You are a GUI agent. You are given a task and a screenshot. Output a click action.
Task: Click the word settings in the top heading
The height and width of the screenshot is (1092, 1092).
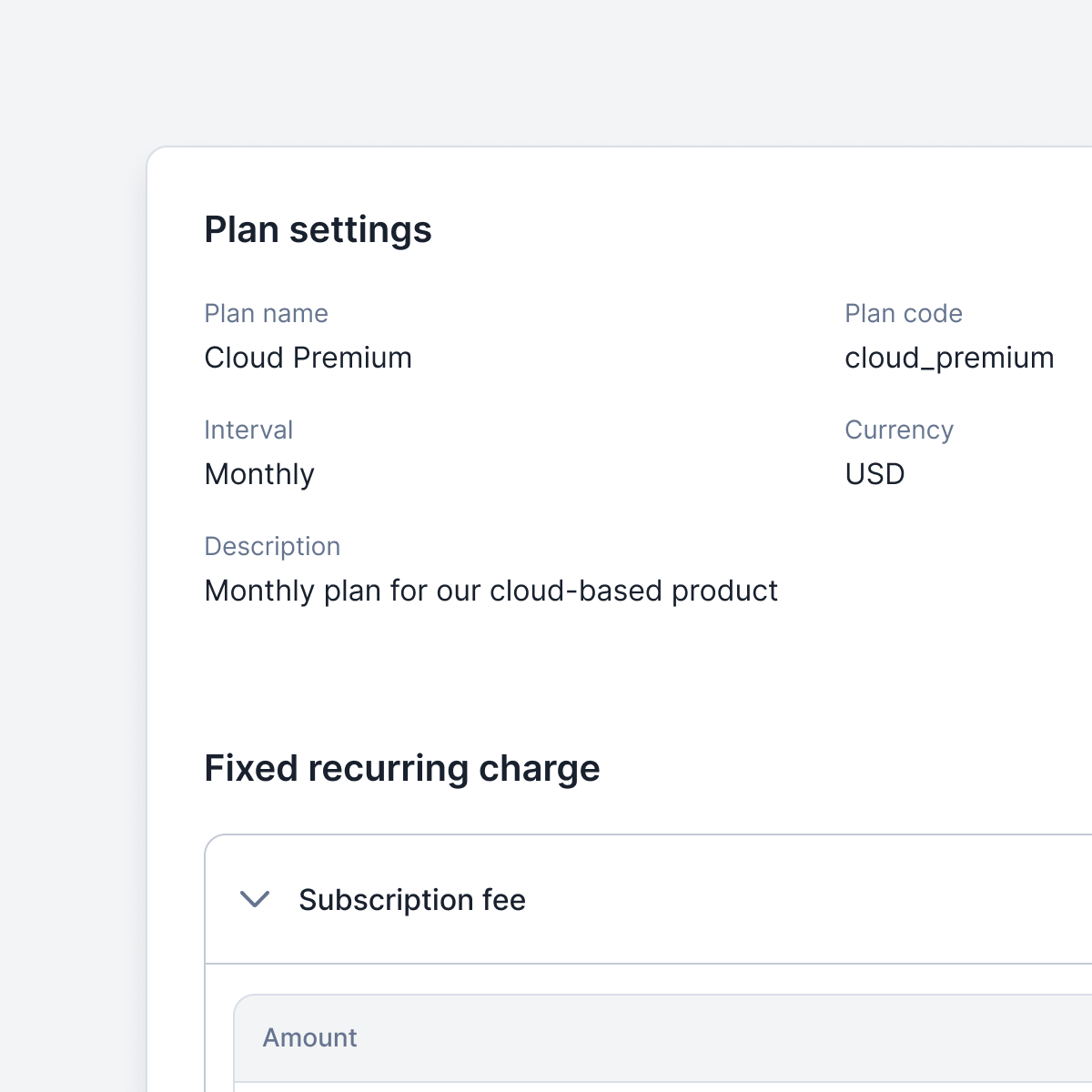coord(360,229)
